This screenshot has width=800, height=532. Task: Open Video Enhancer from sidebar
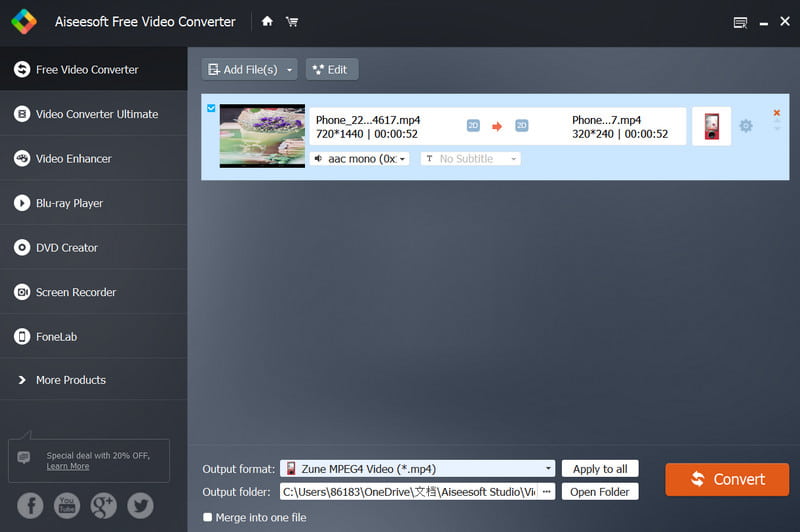click(x=93, y=159)
